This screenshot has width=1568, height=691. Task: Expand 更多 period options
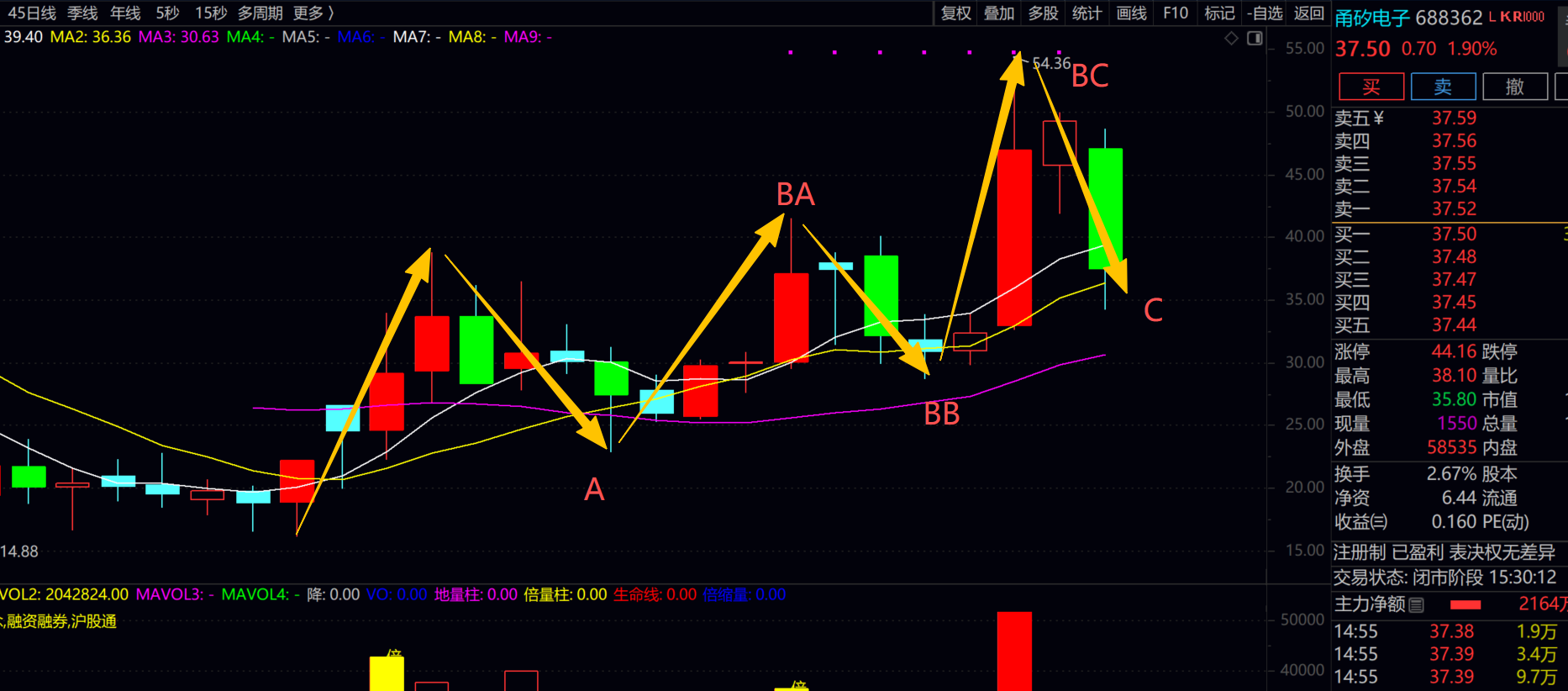pyautogui.click(x=313, y=13)
